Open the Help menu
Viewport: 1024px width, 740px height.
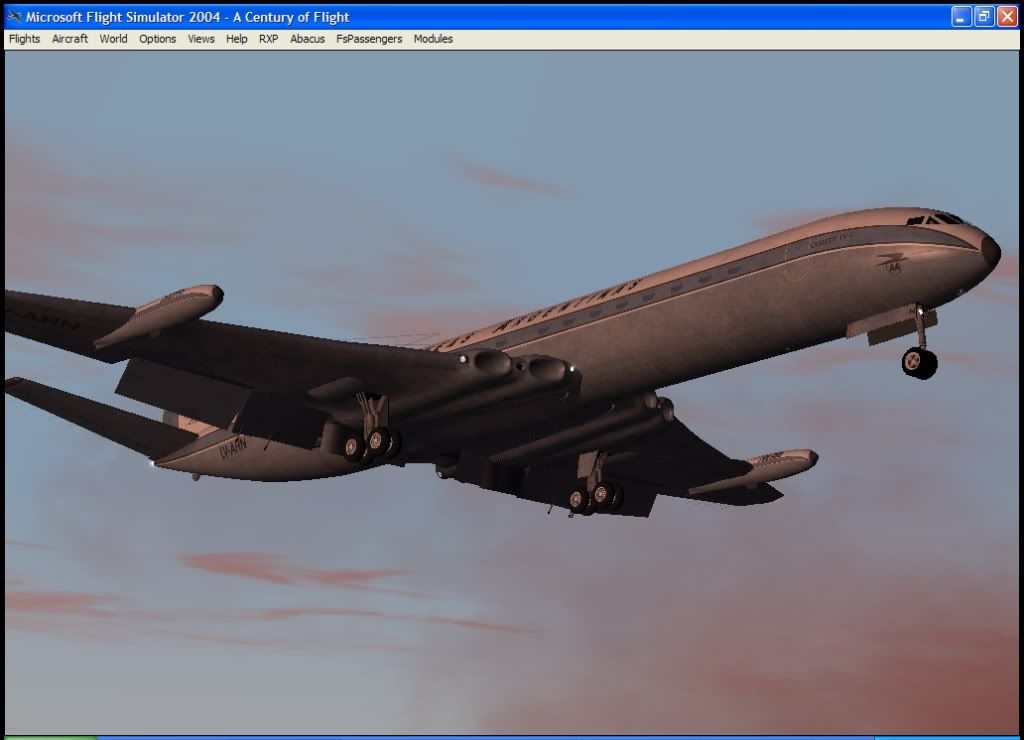236,39
